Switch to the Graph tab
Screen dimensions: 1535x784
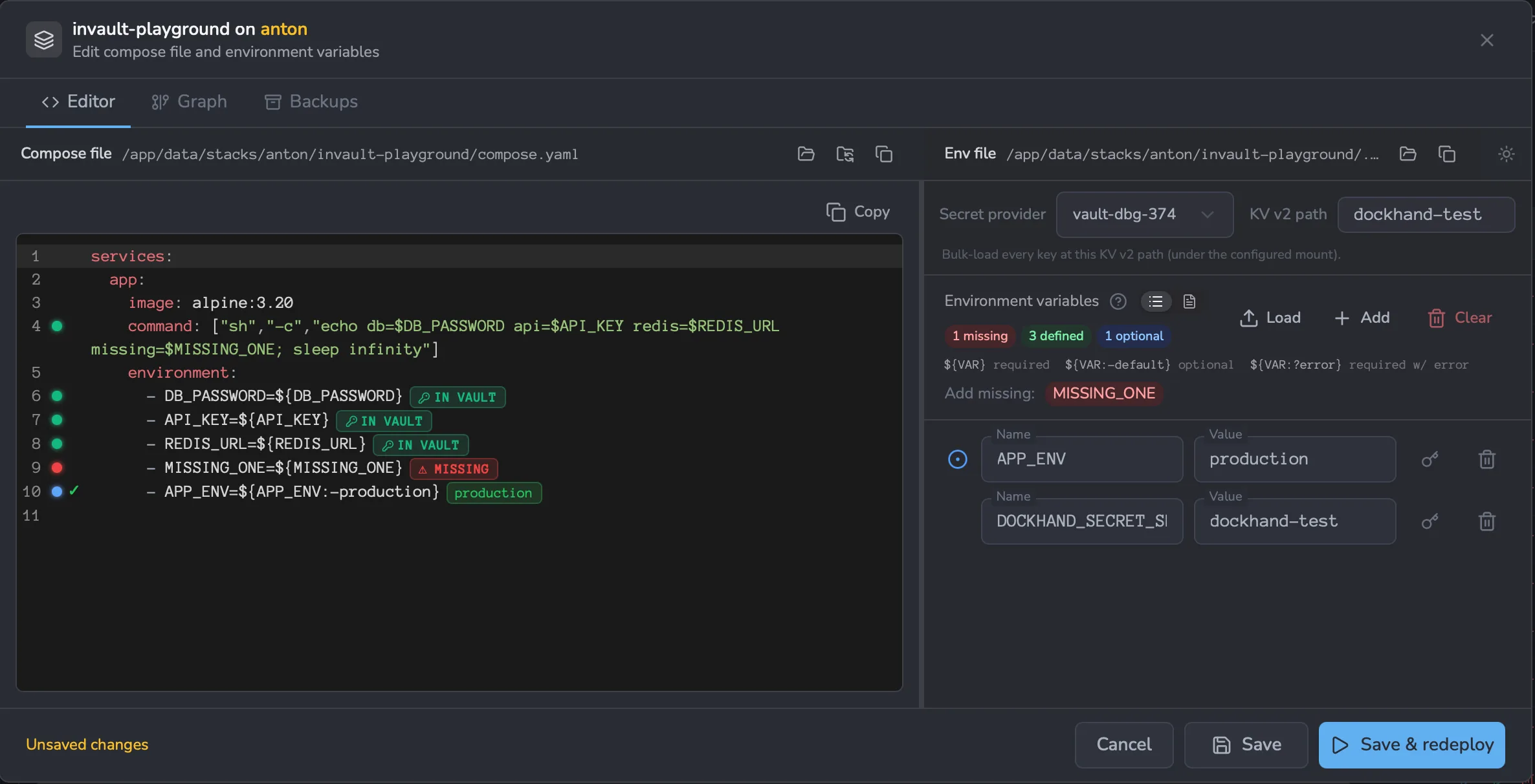pyautogui.click(x=189, y=102)
